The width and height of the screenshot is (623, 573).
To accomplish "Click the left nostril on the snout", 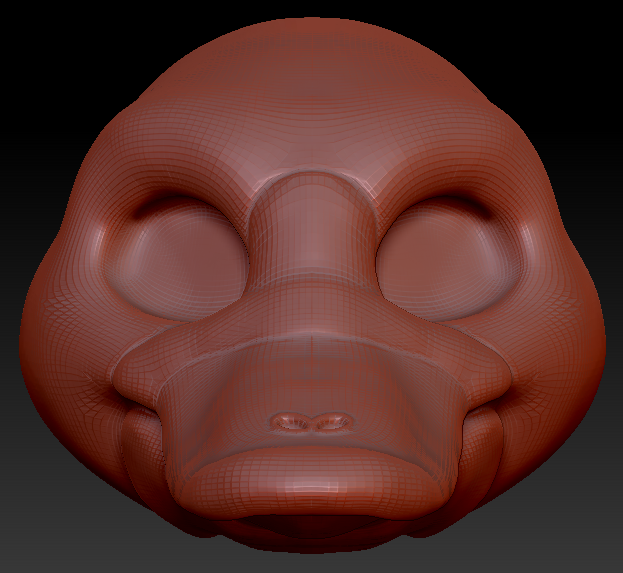I will click(x=291, y=422).
